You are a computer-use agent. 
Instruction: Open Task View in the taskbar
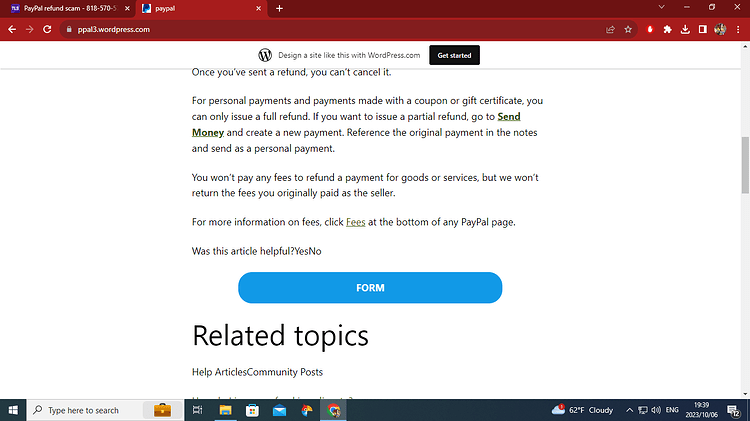pyautogui.click(x=197, y=410)
